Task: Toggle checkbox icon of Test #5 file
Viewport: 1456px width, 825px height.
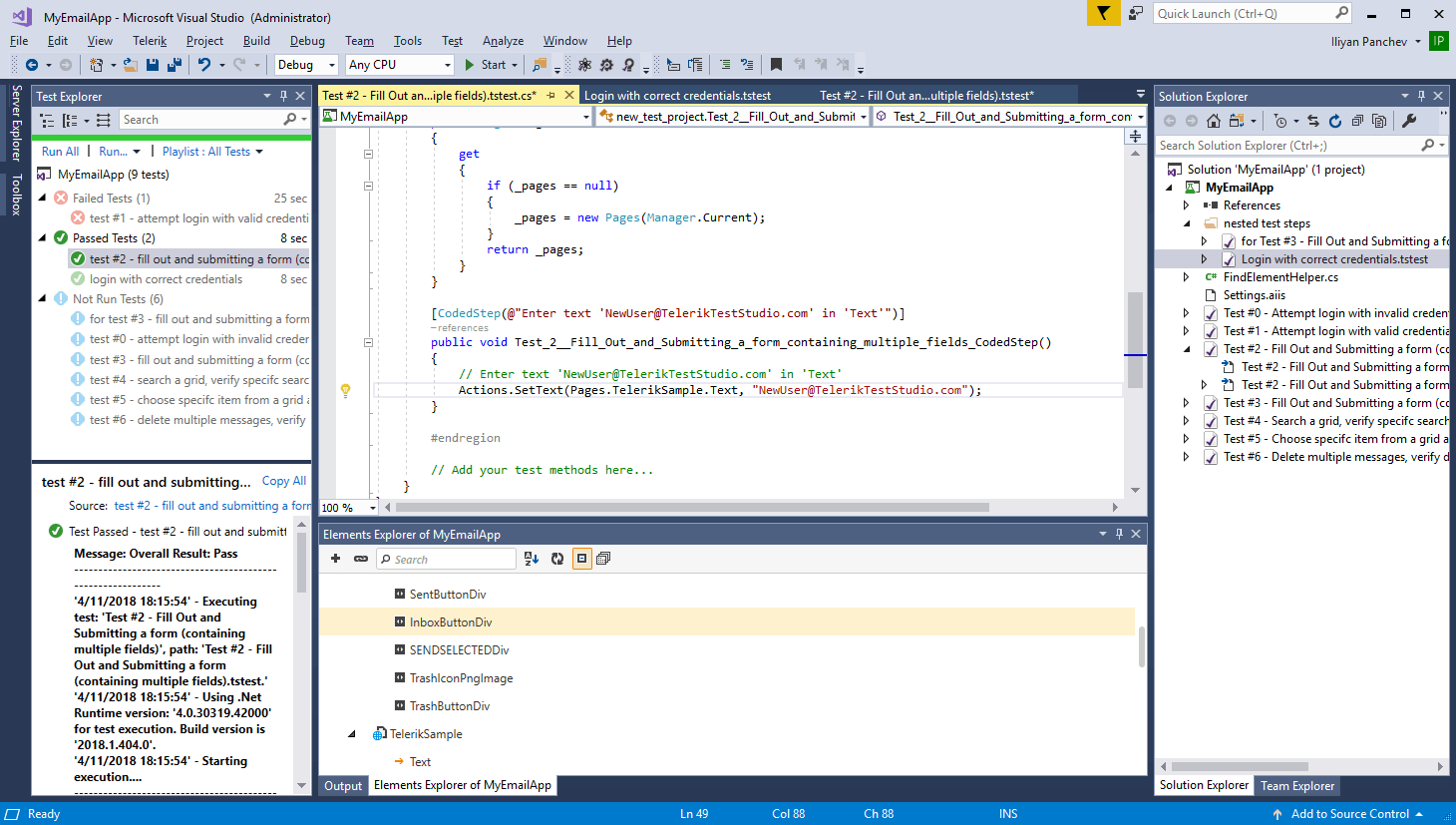Action: pyautogui.click(x=1210, y=439)
